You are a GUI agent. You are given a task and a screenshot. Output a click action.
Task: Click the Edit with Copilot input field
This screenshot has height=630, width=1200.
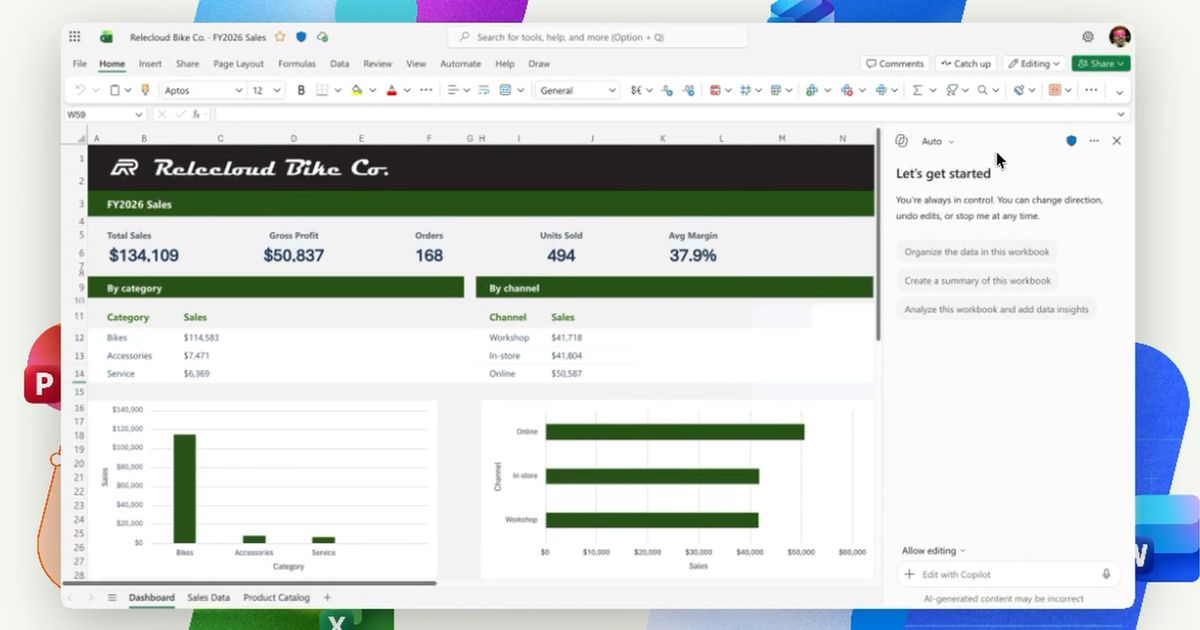pos(1007,575)
